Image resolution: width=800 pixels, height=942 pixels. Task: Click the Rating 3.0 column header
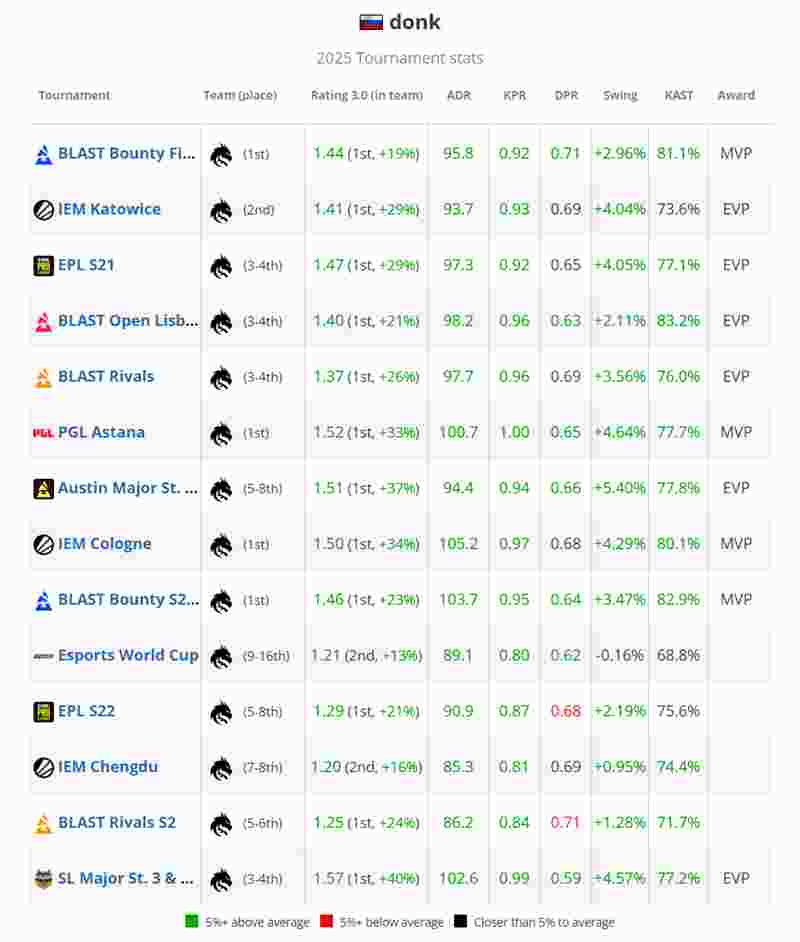click(366, 96)
